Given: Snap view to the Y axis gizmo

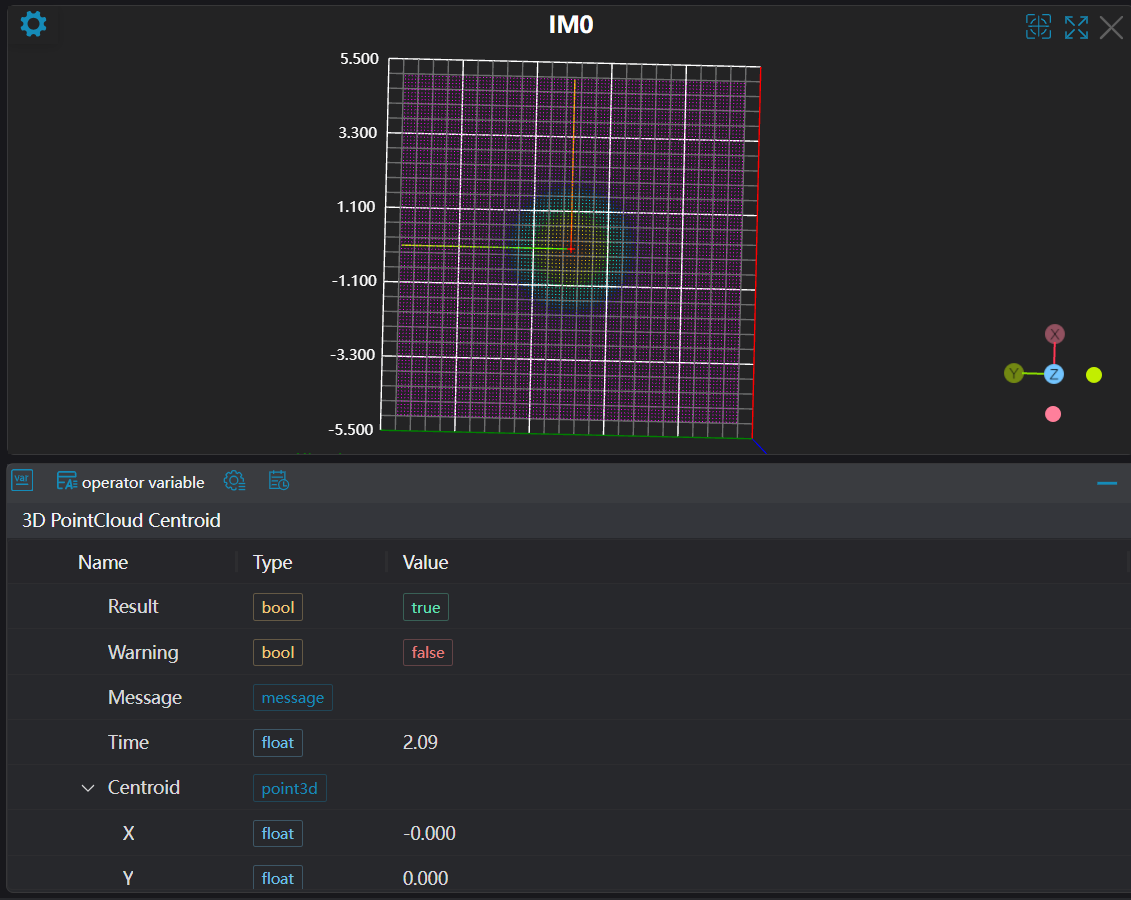Looking at the screenshot, I should (1014, 373).
